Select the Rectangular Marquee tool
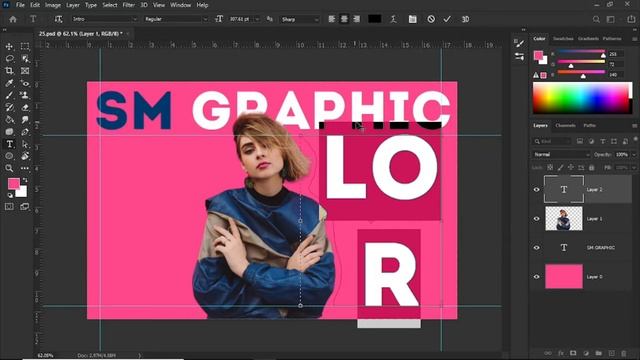Viewport: 640px width, 360px height. pos(25,47)
